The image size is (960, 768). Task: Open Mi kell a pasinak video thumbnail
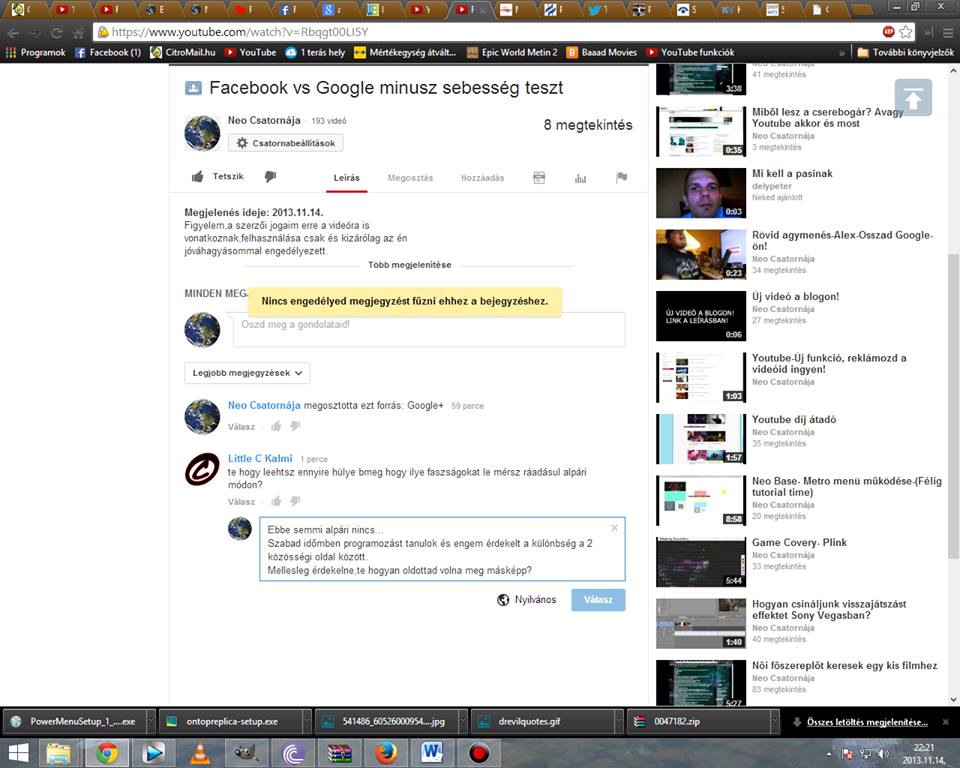701,193
